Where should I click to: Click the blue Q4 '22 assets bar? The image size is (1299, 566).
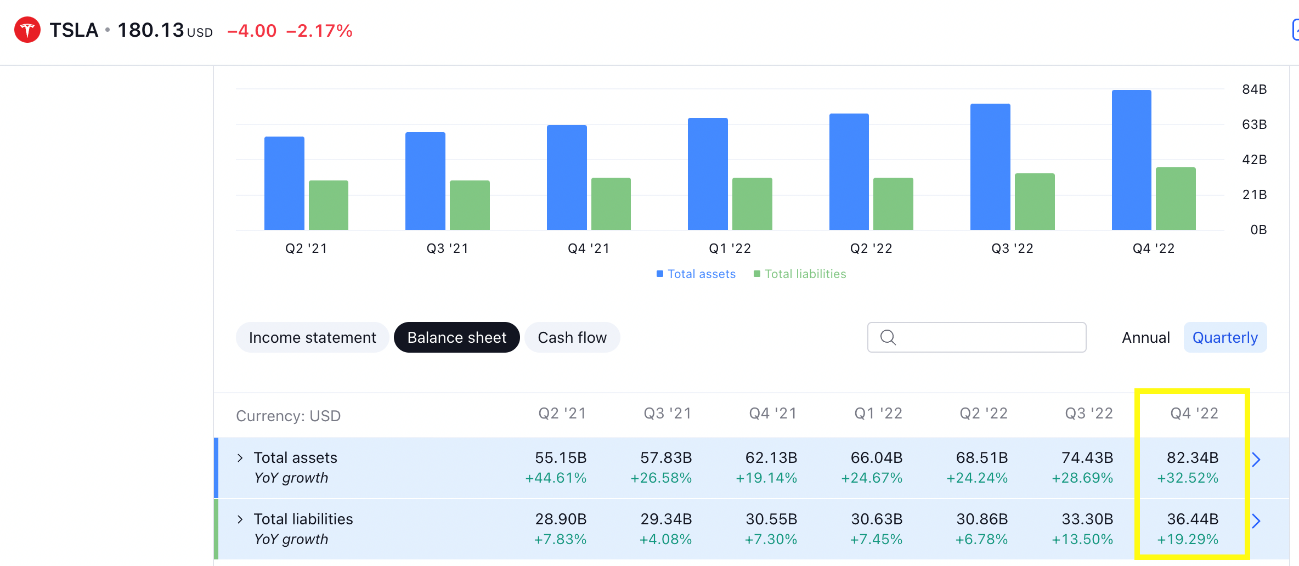pos(1131,160)
